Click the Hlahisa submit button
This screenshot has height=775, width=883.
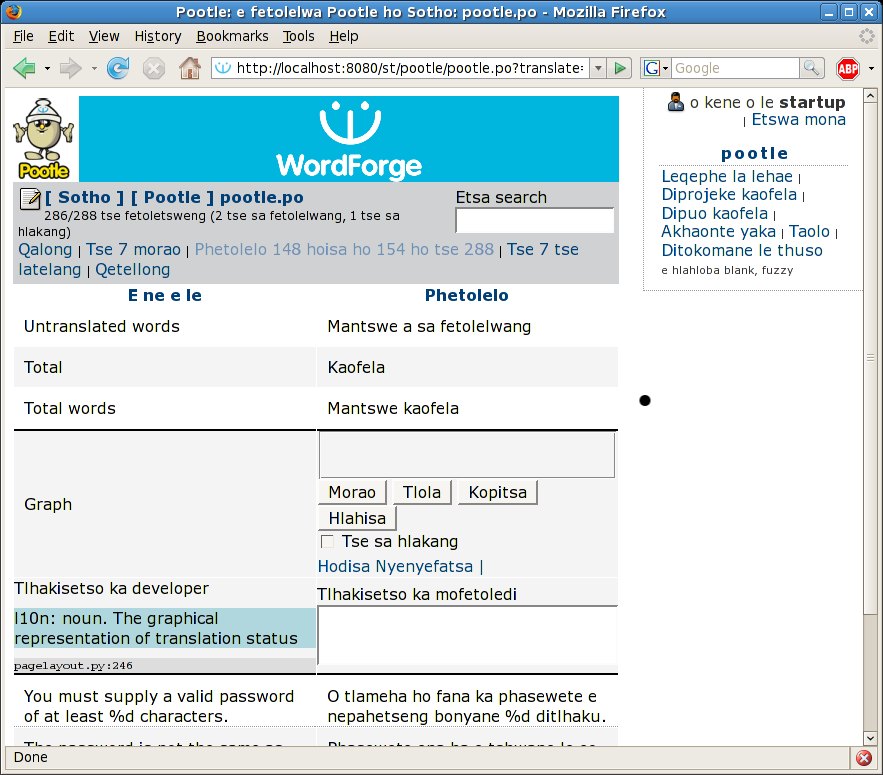click(357, 518)
